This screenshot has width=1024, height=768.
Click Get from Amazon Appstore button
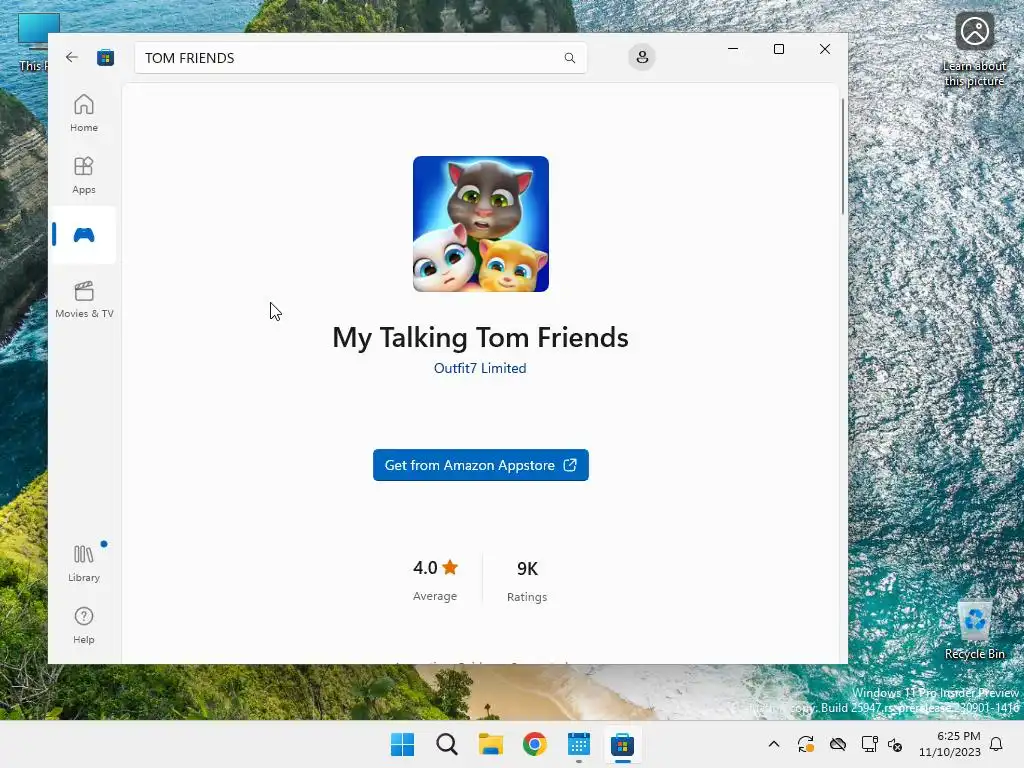click(x=481, y=465)
